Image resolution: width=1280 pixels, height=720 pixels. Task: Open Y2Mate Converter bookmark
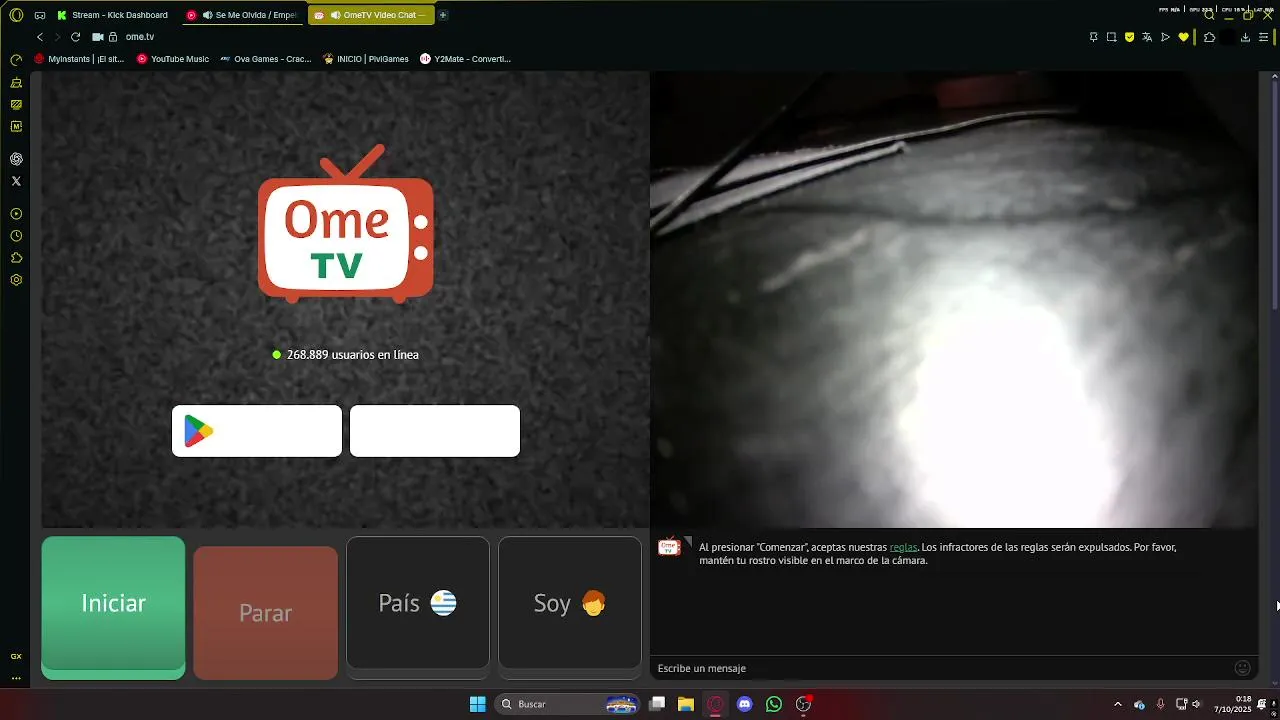466,59
